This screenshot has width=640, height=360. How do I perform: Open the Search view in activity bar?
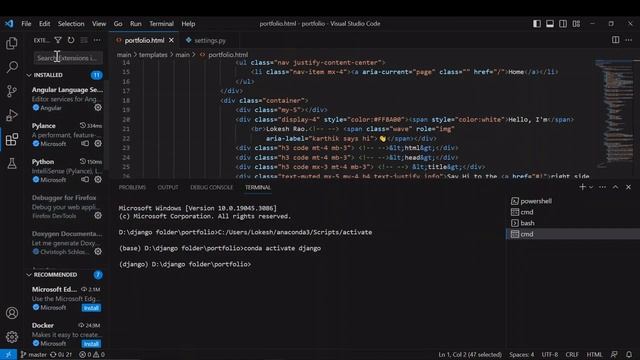tap(12, 67)
